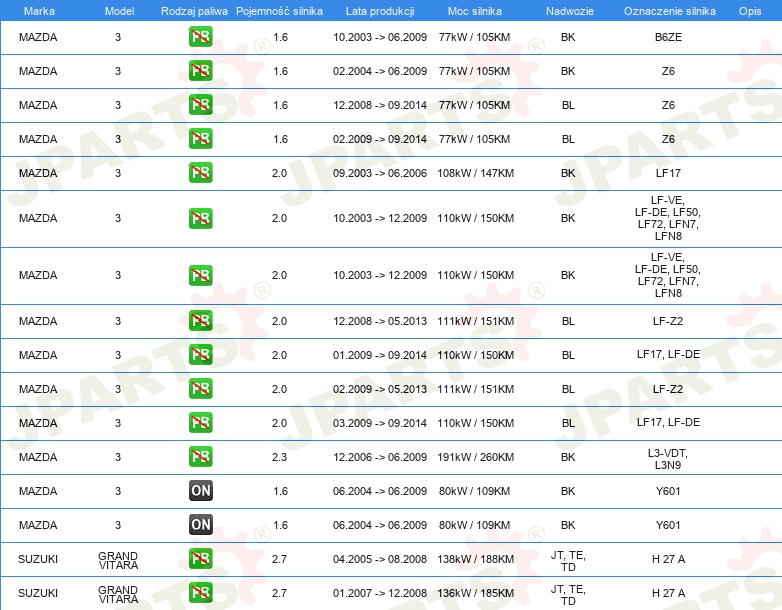782x610 pixels.
Task: Select date range 10.2003 -> 06.2009
Action: (380, 37)
